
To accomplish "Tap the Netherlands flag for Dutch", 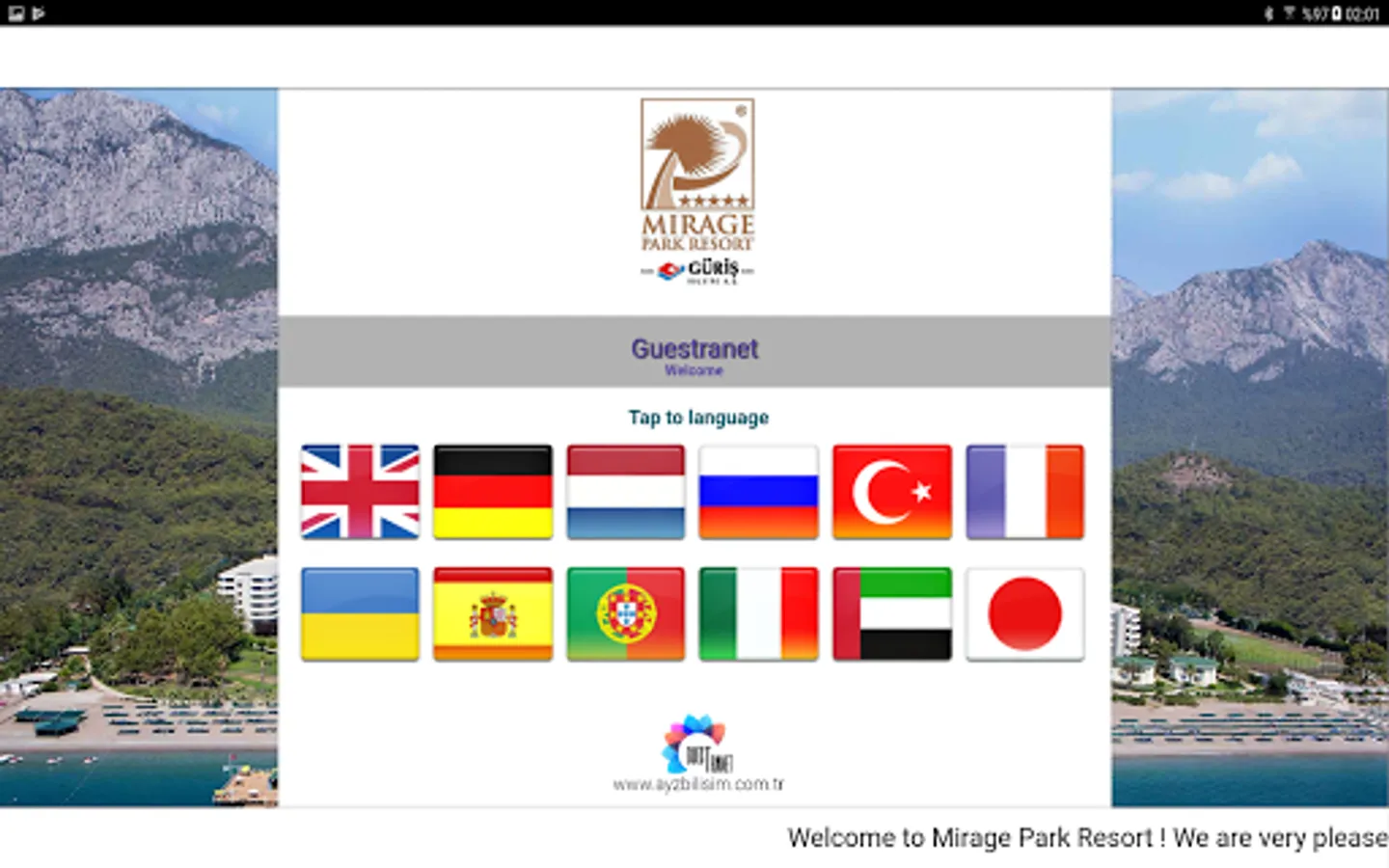I will click(626, 491).
